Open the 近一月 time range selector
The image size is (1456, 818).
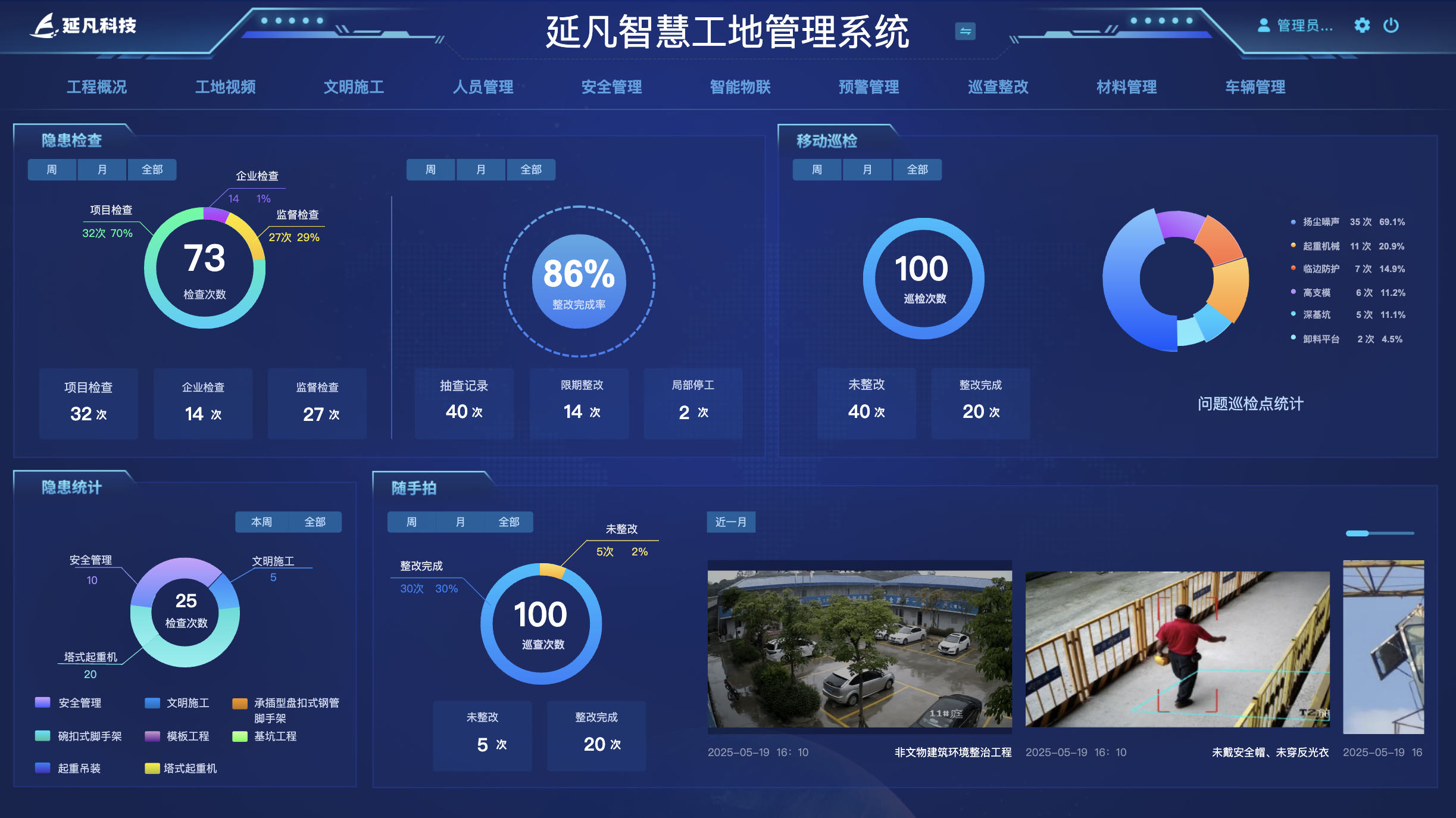click(x=731, y=522)
